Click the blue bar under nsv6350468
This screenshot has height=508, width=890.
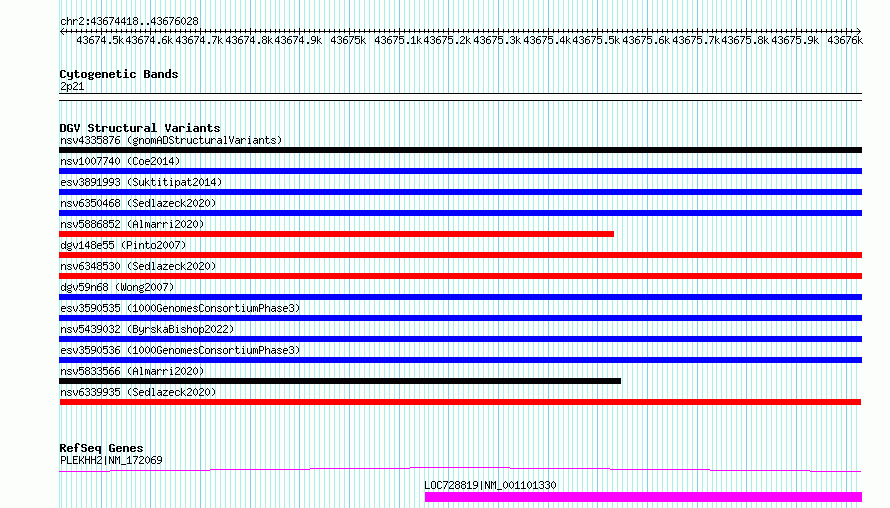pyautogui.click(x=460, y=213)
